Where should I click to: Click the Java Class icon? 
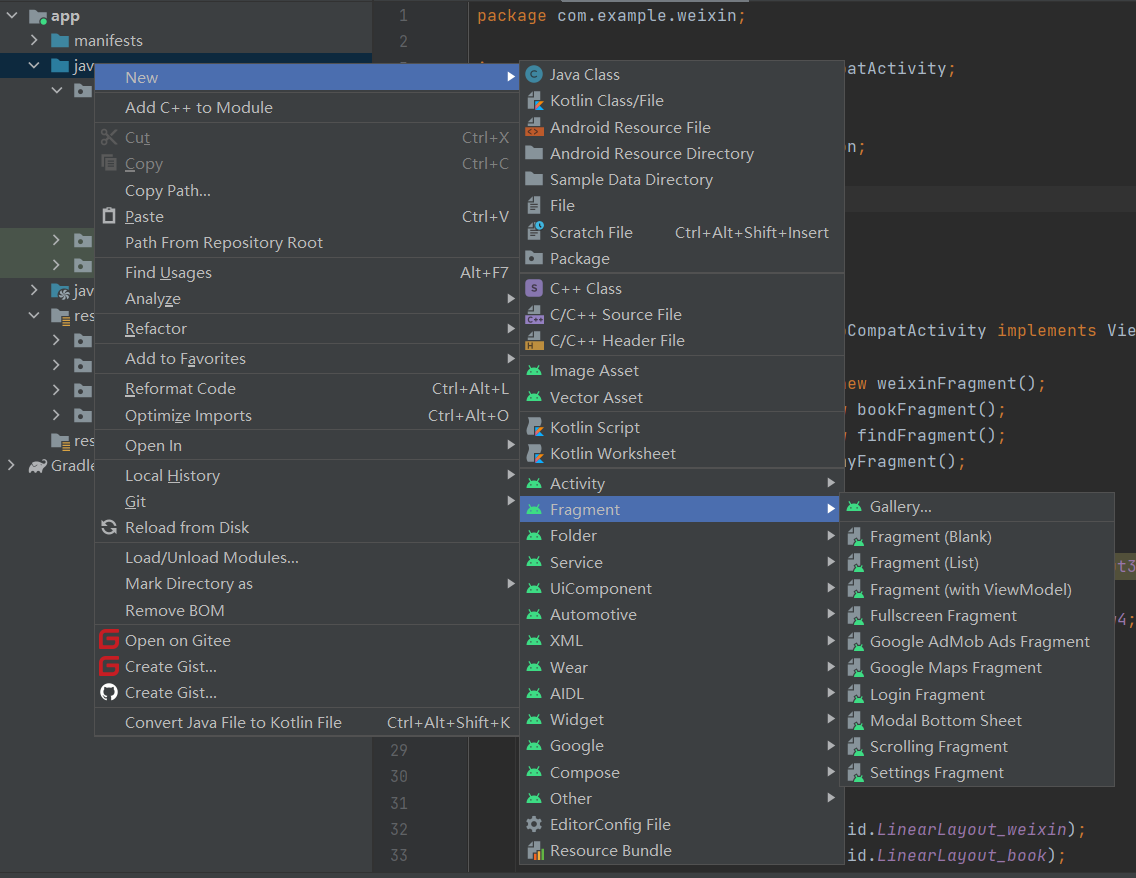tap(534, 75)
